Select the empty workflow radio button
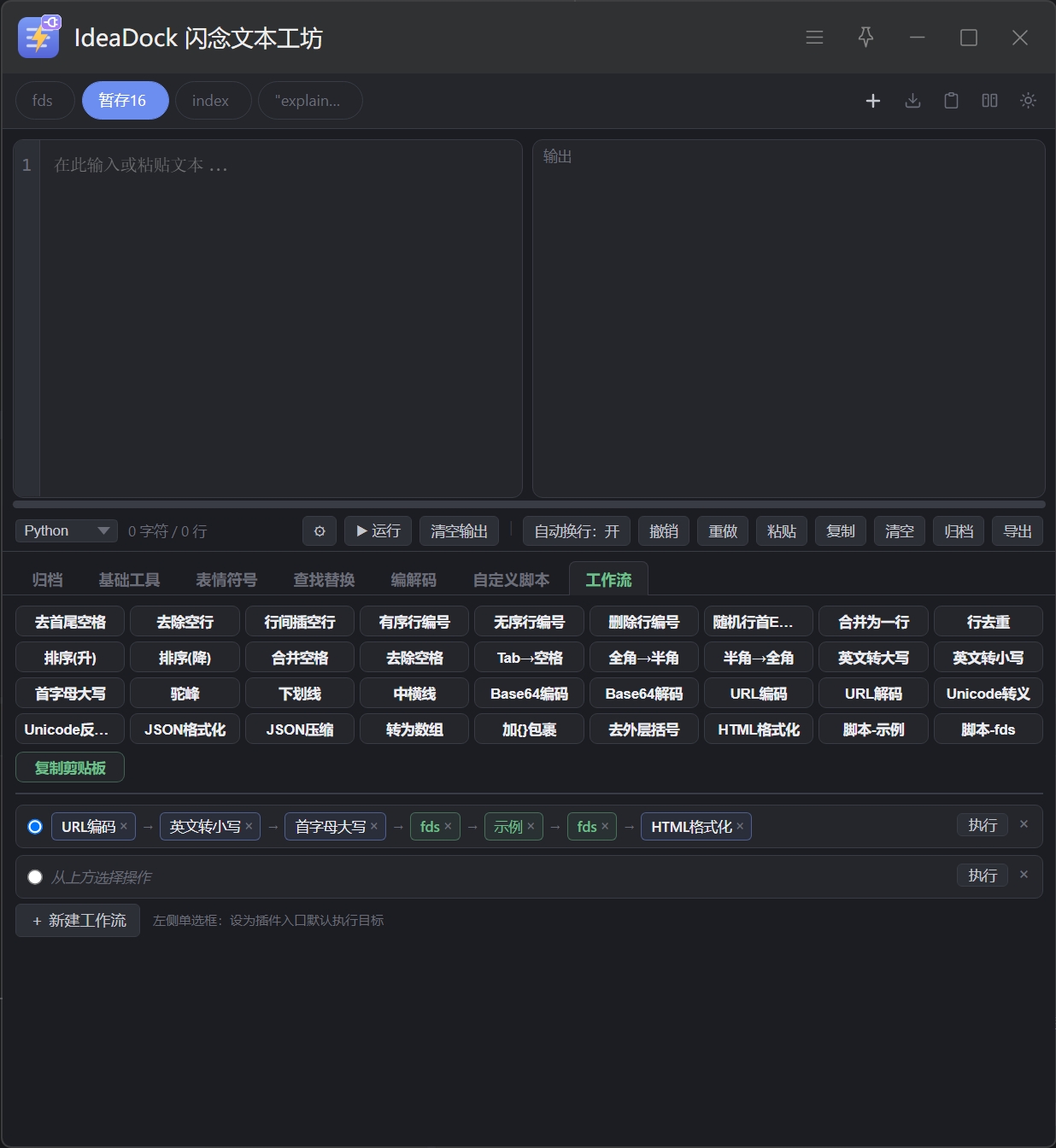This screenshot has height=1148, width=1056. pyautogui.click(x=35, y=876)
